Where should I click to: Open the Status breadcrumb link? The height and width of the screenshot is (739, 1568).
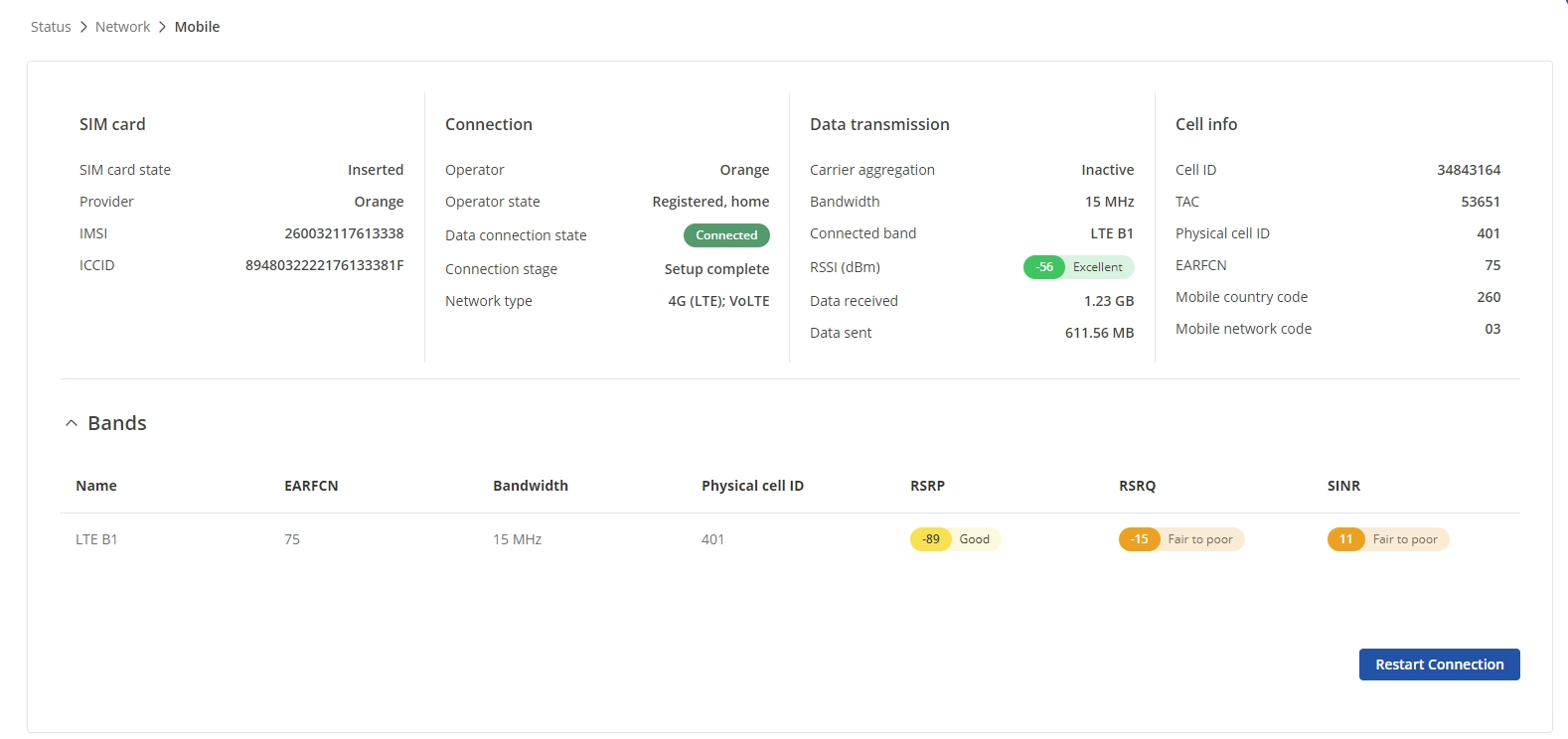click(x=51, y=27)
